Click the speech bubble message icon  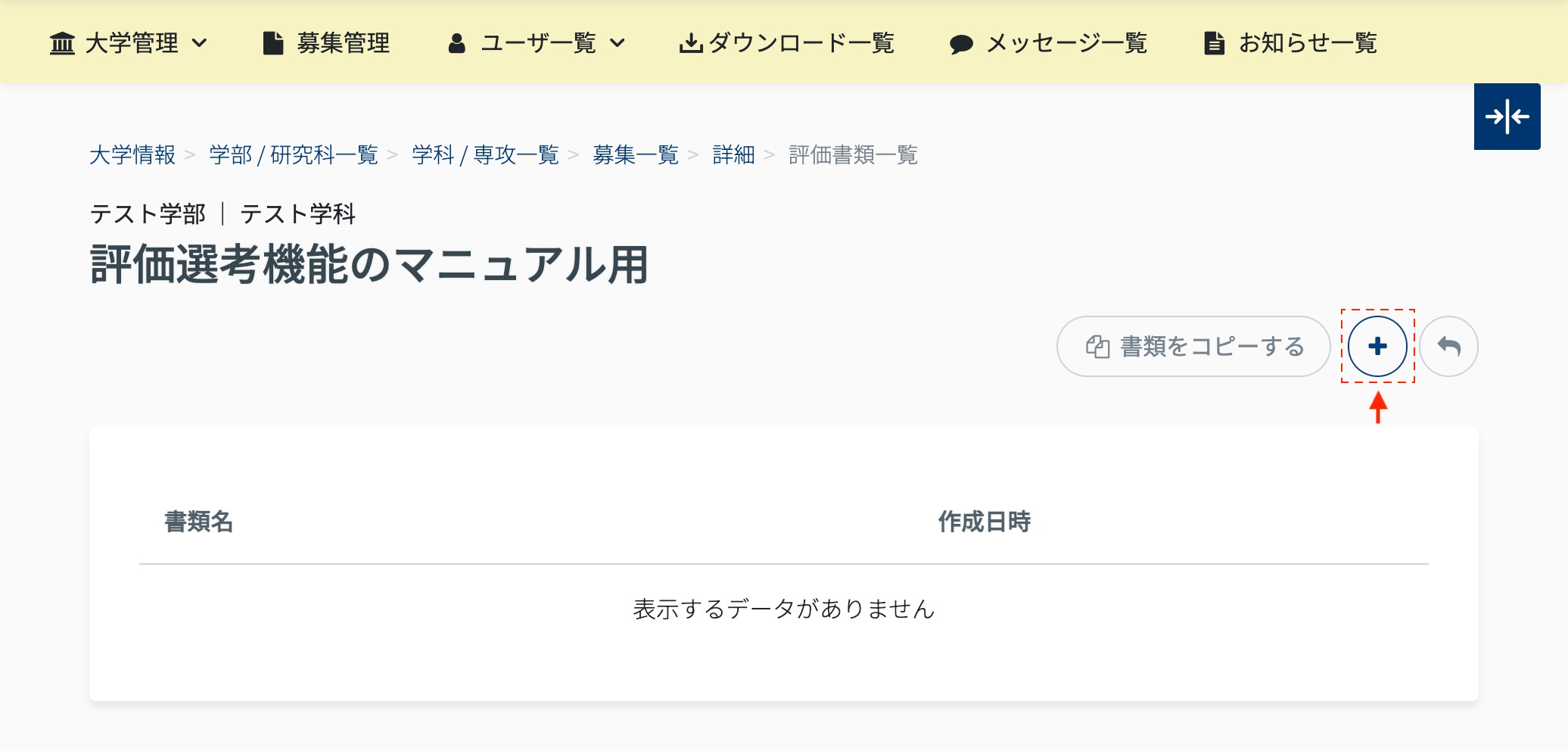coord(961,44)
